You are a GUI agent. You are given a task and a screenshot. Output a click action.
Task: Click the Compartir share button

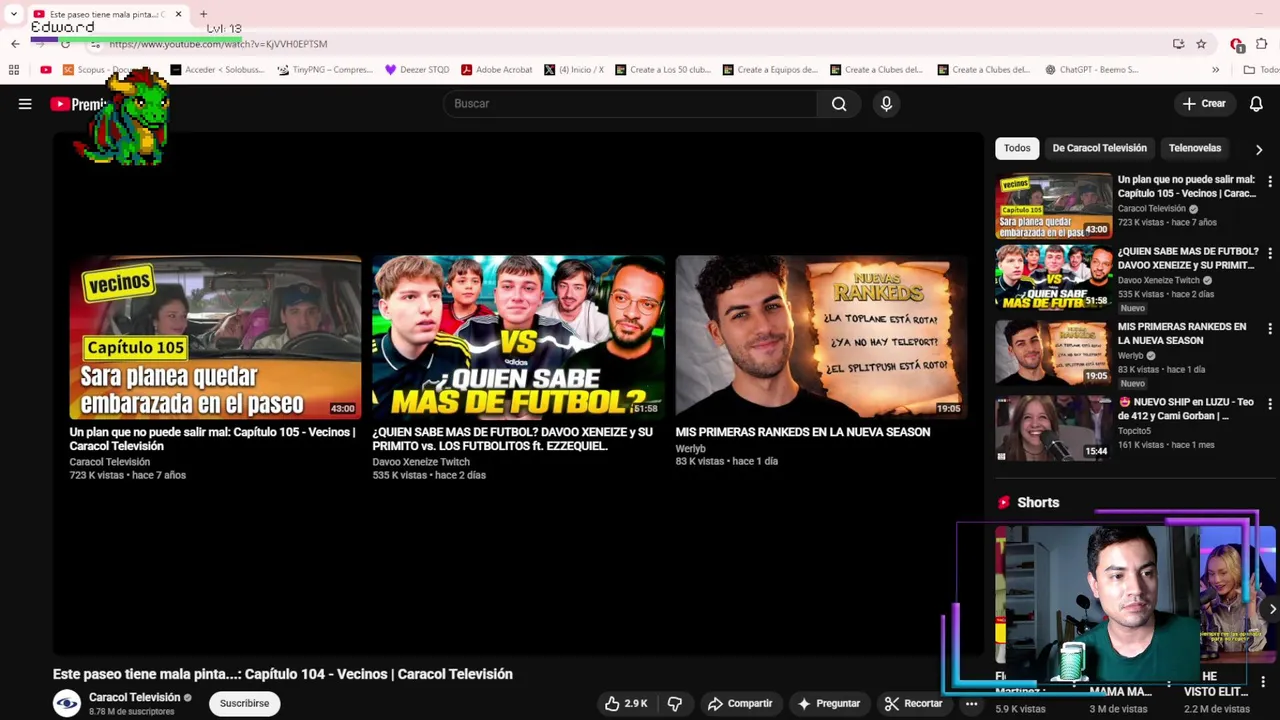click(740, 704)
